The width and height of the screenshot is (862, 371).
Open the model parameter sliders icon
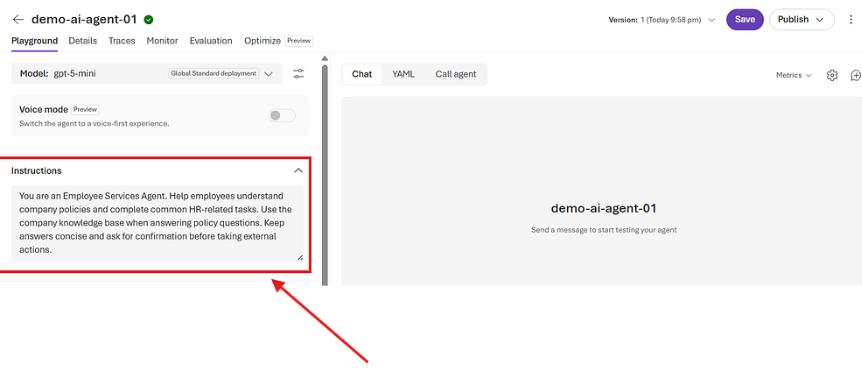click(x=299, y=74)
